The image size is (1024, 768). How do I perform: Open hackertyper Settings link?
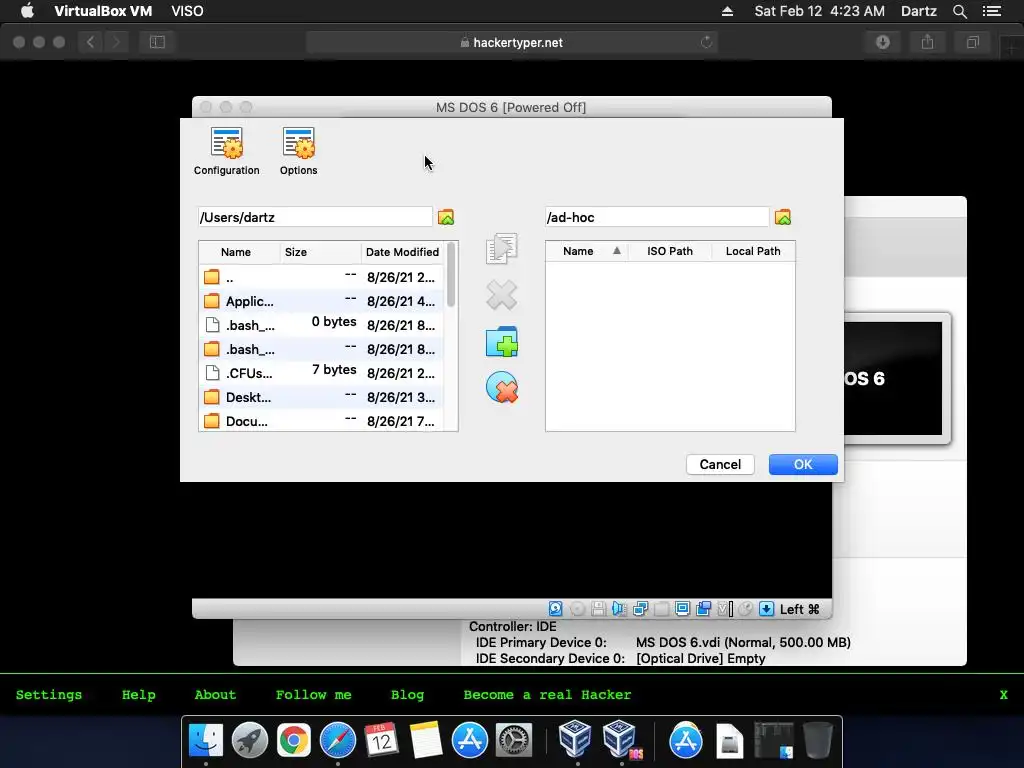click(x=49, y=695)
